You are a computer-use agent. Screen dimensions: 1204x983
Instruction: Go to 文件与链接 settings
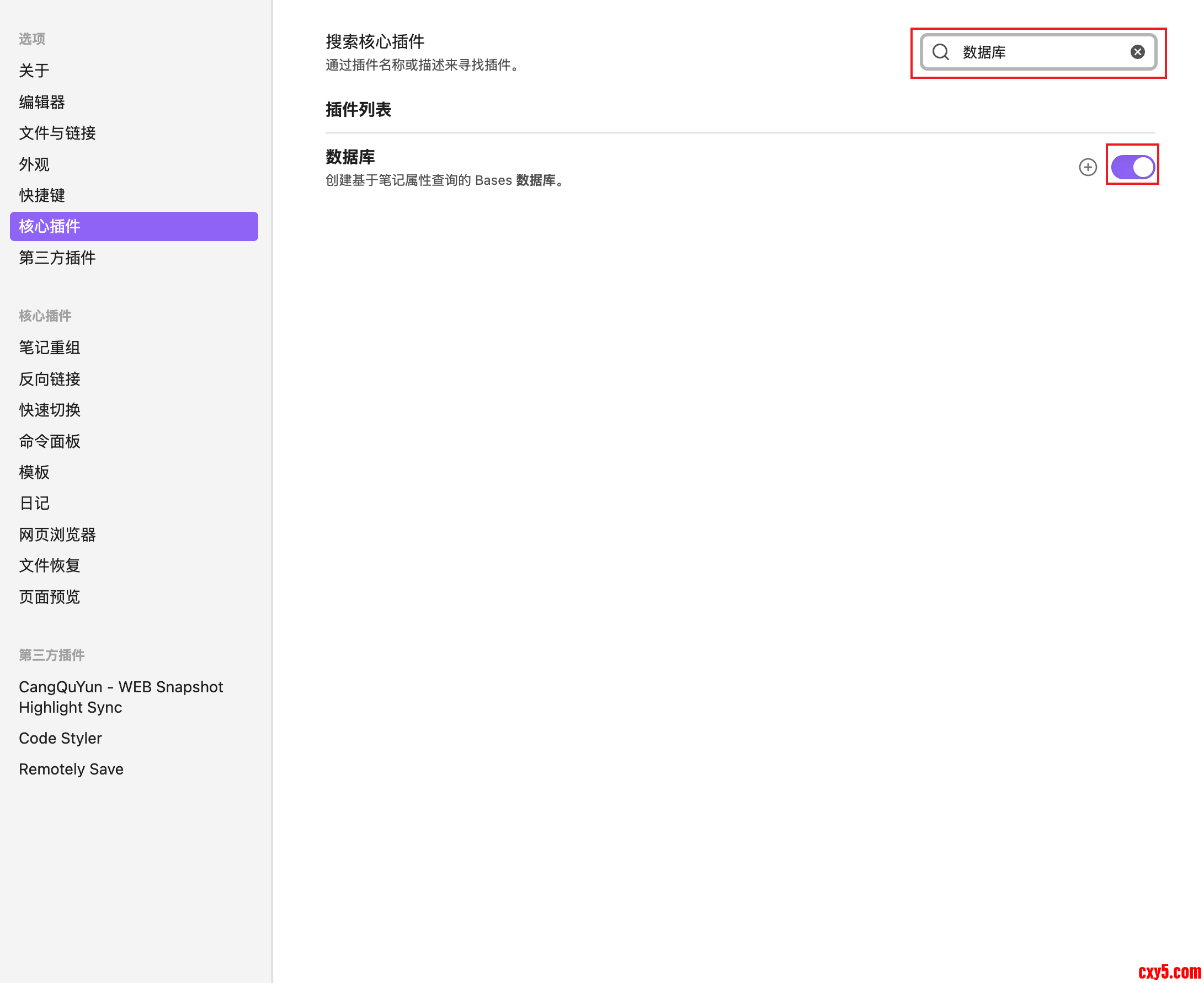(57, 133)
